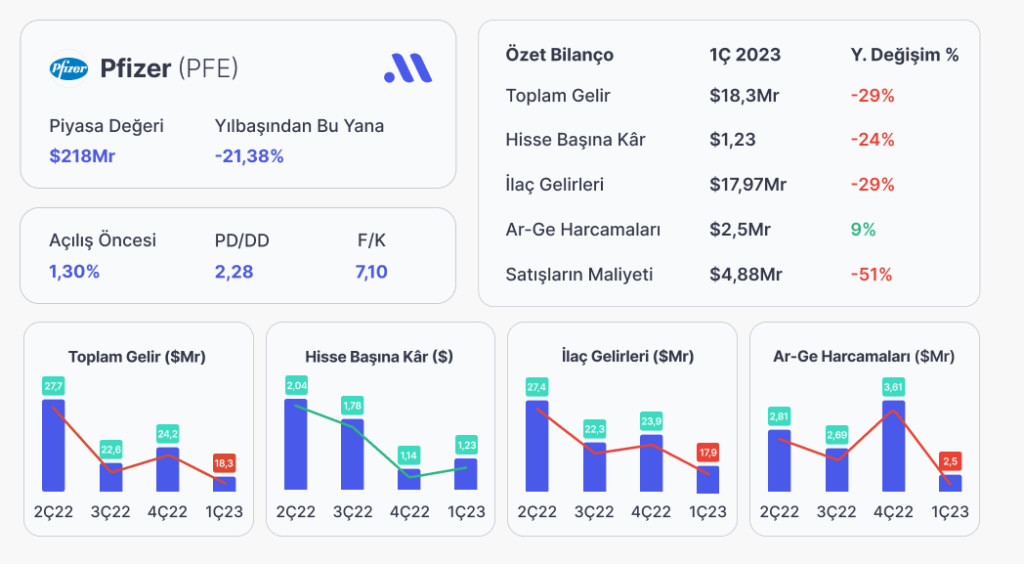
Task: Click the -24% change for Hisse Başına Kâr
Action: point(872,140)
